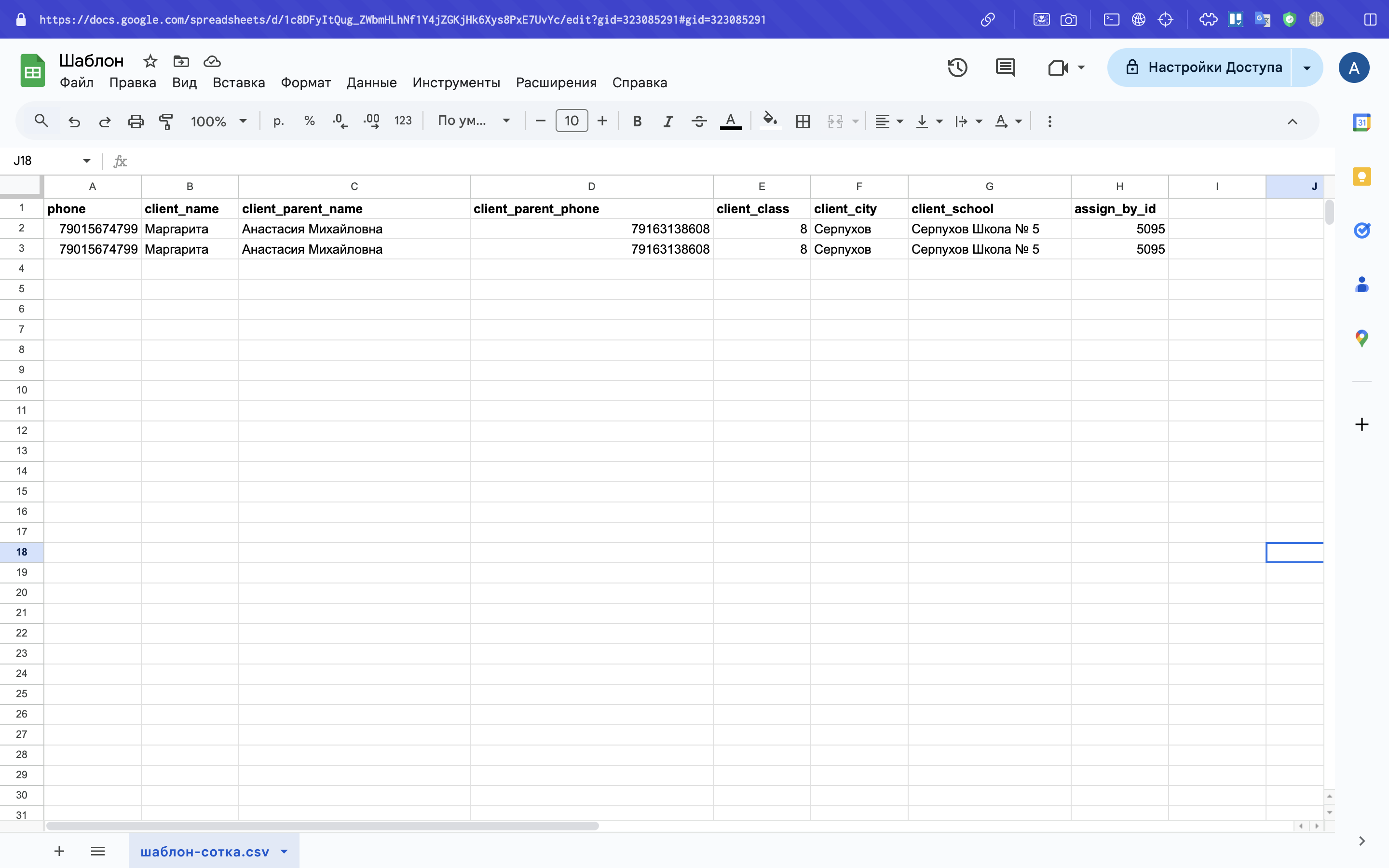
Task: Expand the font family dropdown
Action: 474,121
